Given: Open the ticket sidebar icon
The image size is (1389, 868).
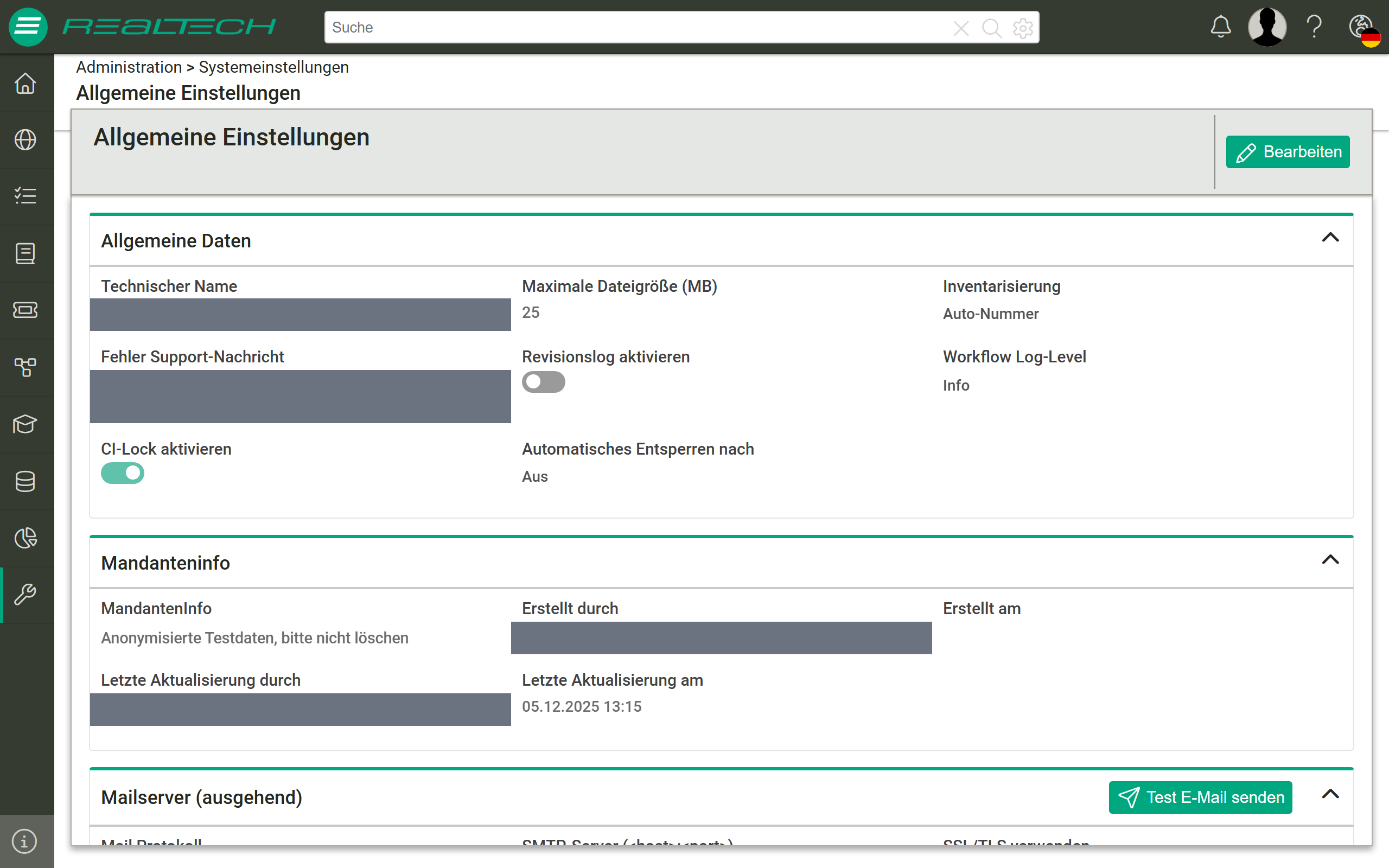Looking at the screenshot, I should coord(26,310).
